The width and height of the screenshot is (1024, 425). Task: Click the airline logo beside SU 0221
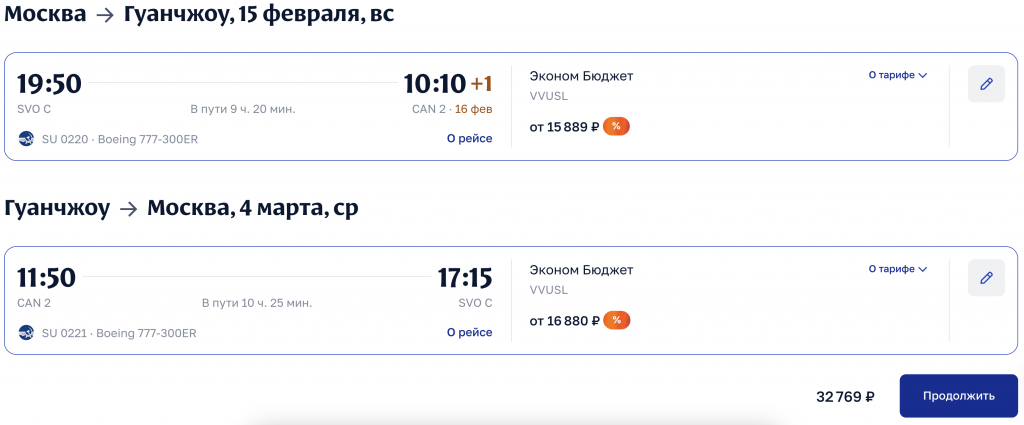(26, 332)
